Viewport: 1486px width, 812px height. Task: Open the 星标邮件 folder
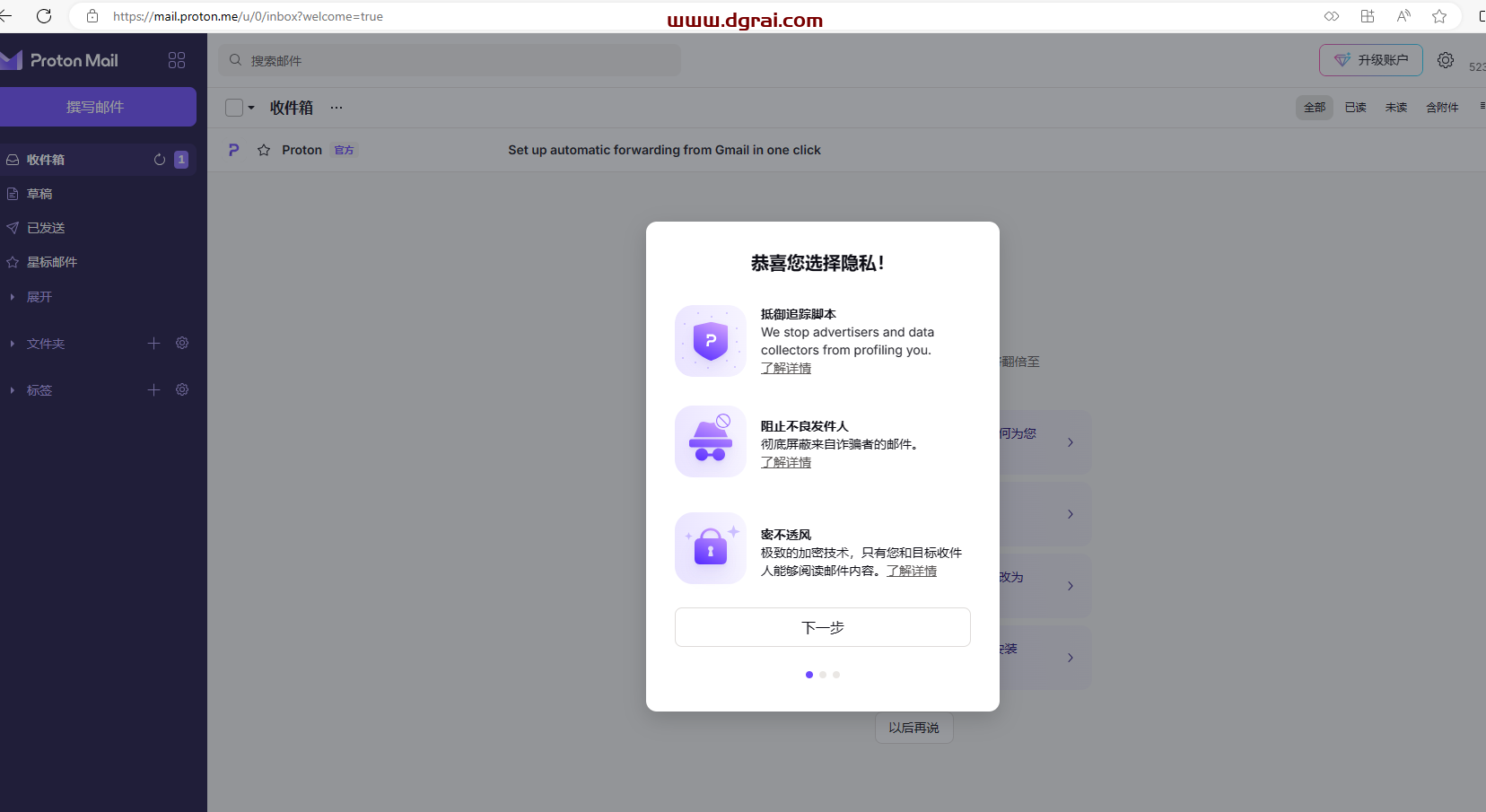(52, 261)
